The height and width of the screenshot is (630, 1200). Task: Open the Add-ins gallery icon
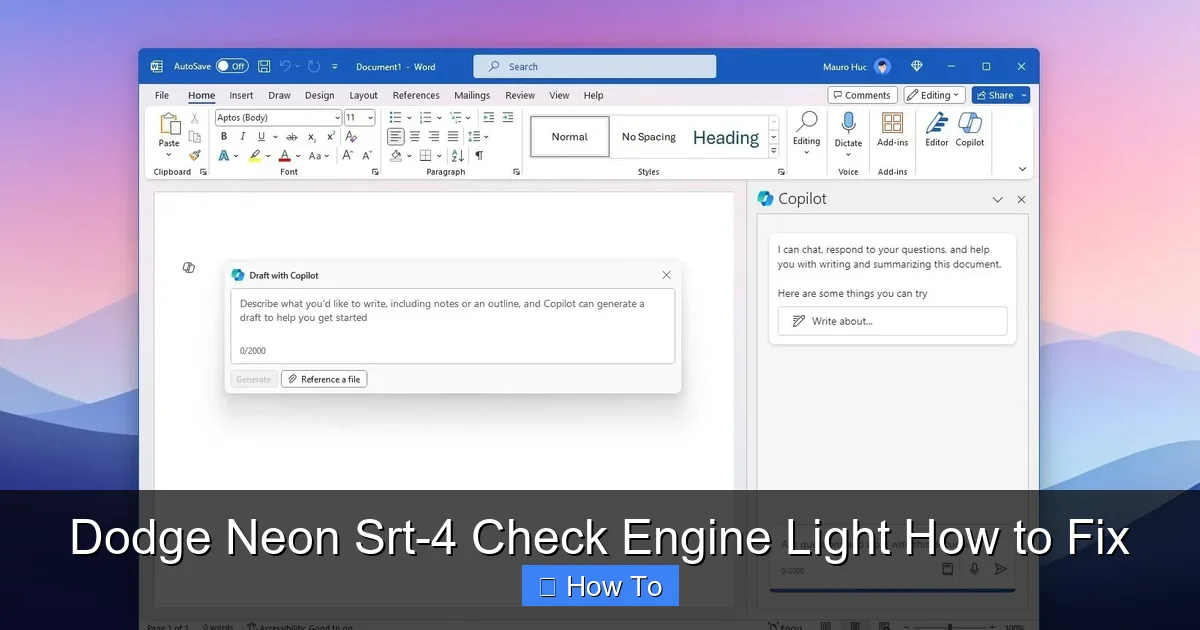pos(892,129)
